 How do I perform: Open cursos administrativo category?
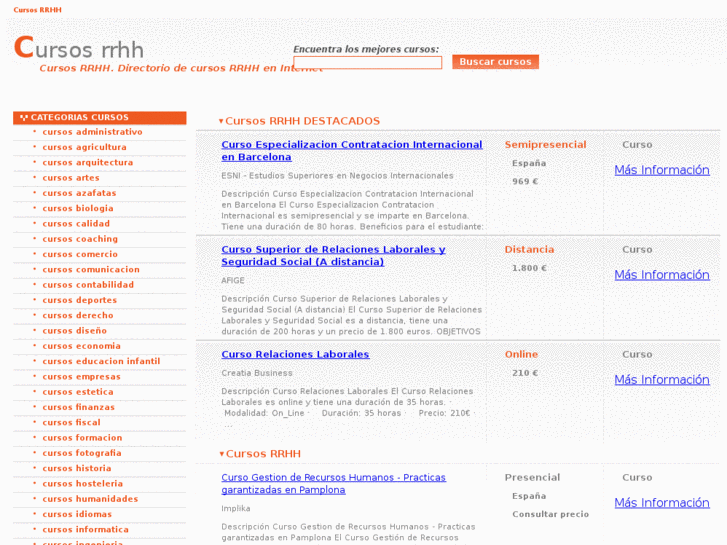tap(92, 132)
